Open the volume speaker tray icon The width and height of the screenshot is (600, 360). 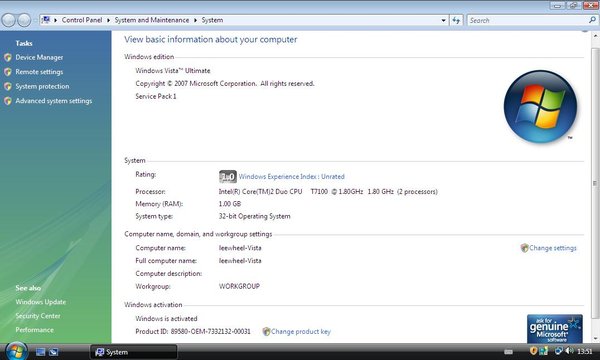click(x=569, y=351)
